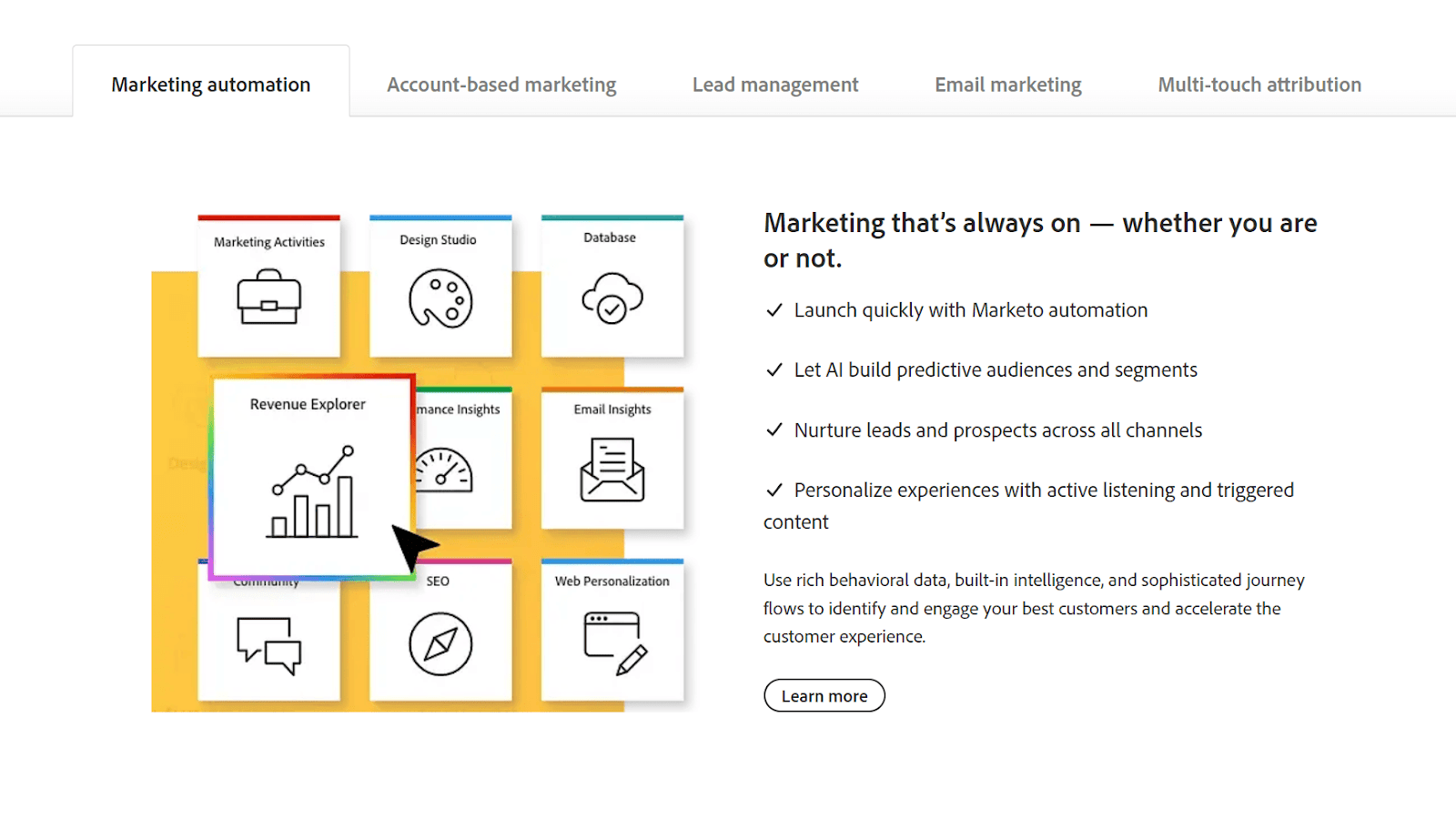Select the Marketing Activities briefcase icon
Screen dimensions: 1456x819
[x=268, y=300]
